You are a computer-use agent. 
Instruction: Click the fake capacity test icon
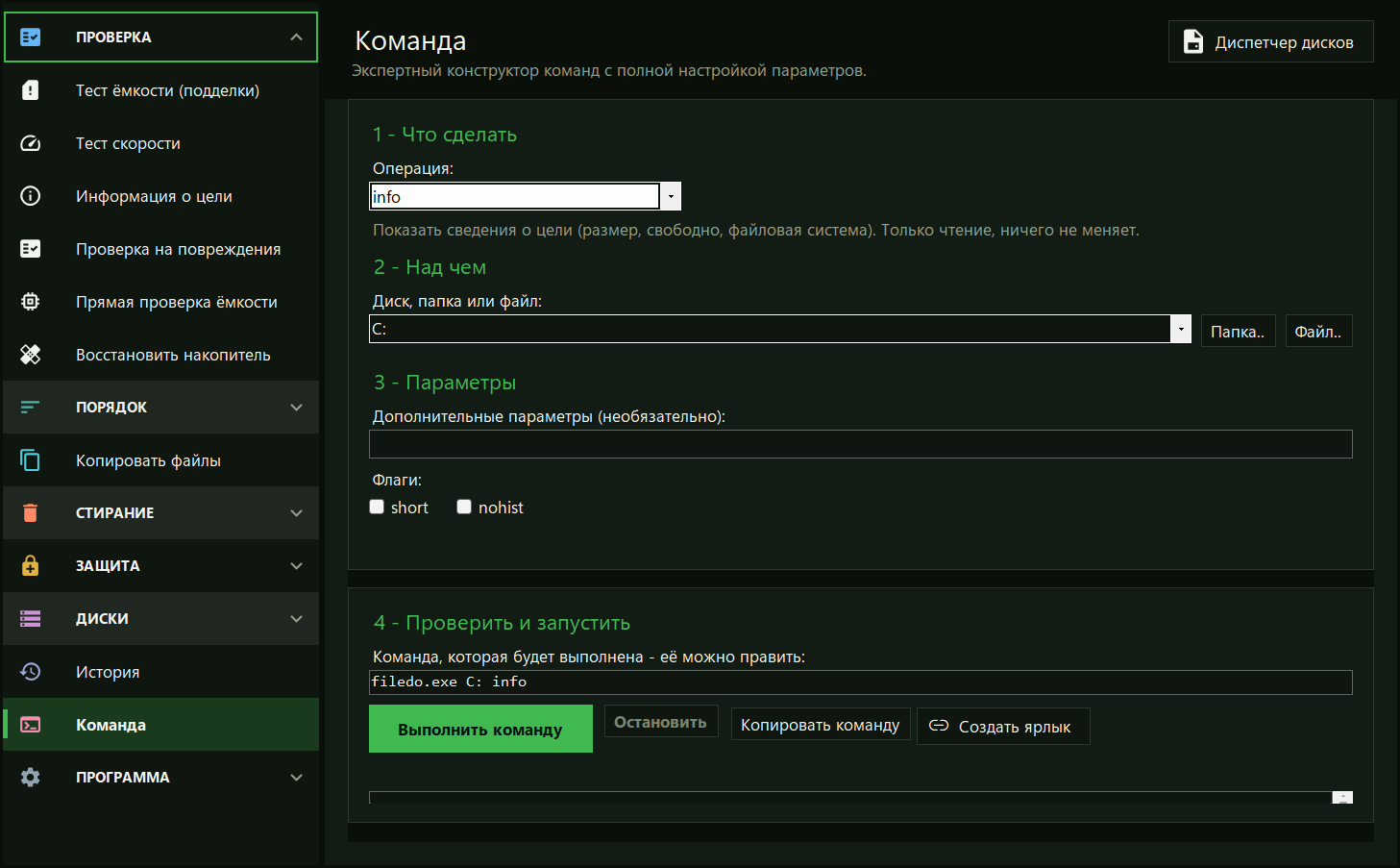click(31, 90)
